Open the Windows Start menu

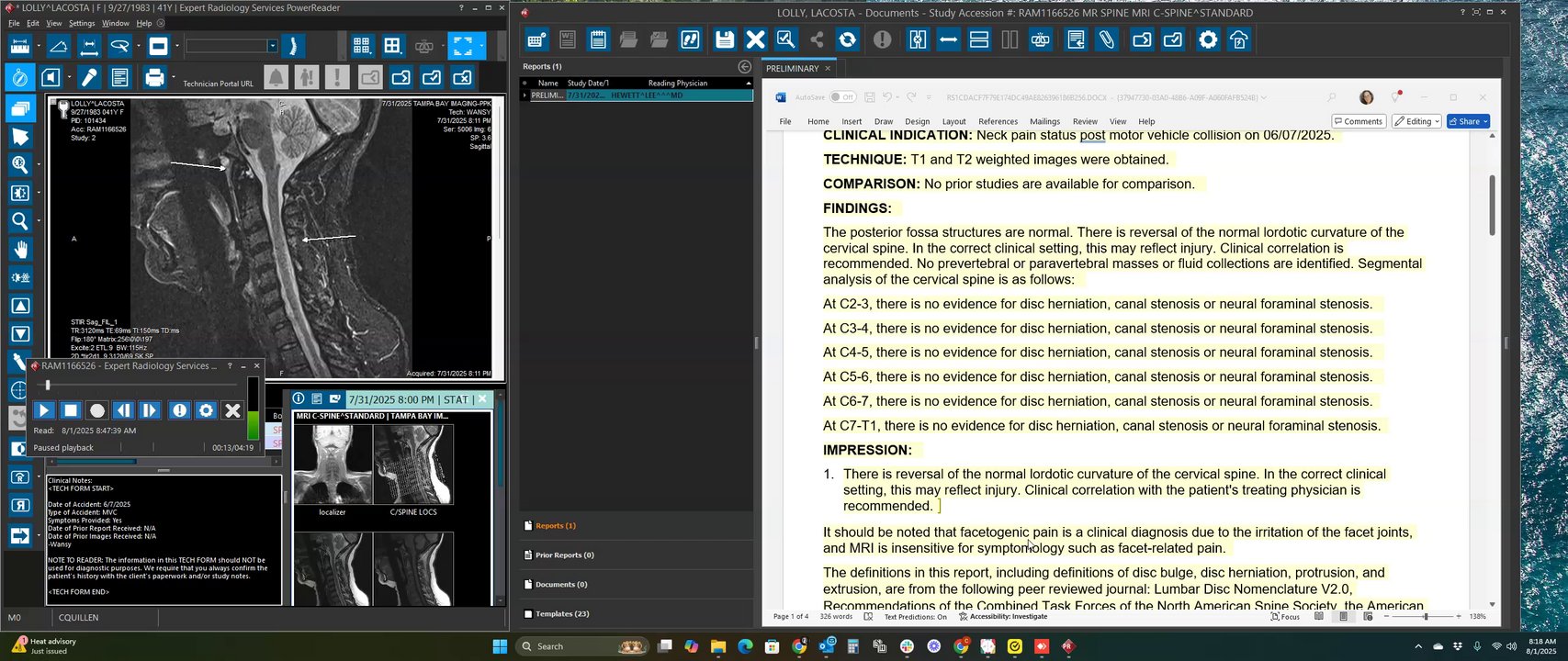pyautogui.click(x=500, y=646)
